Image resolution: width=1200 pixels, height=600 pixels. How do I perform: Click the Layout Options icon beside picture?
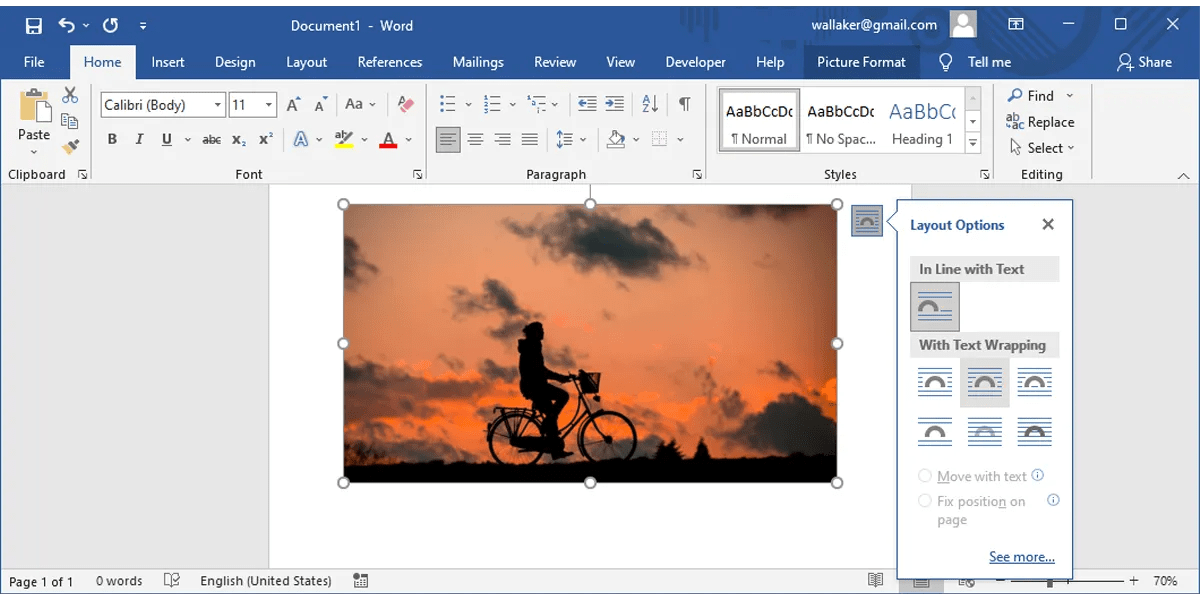coord(867,220)
